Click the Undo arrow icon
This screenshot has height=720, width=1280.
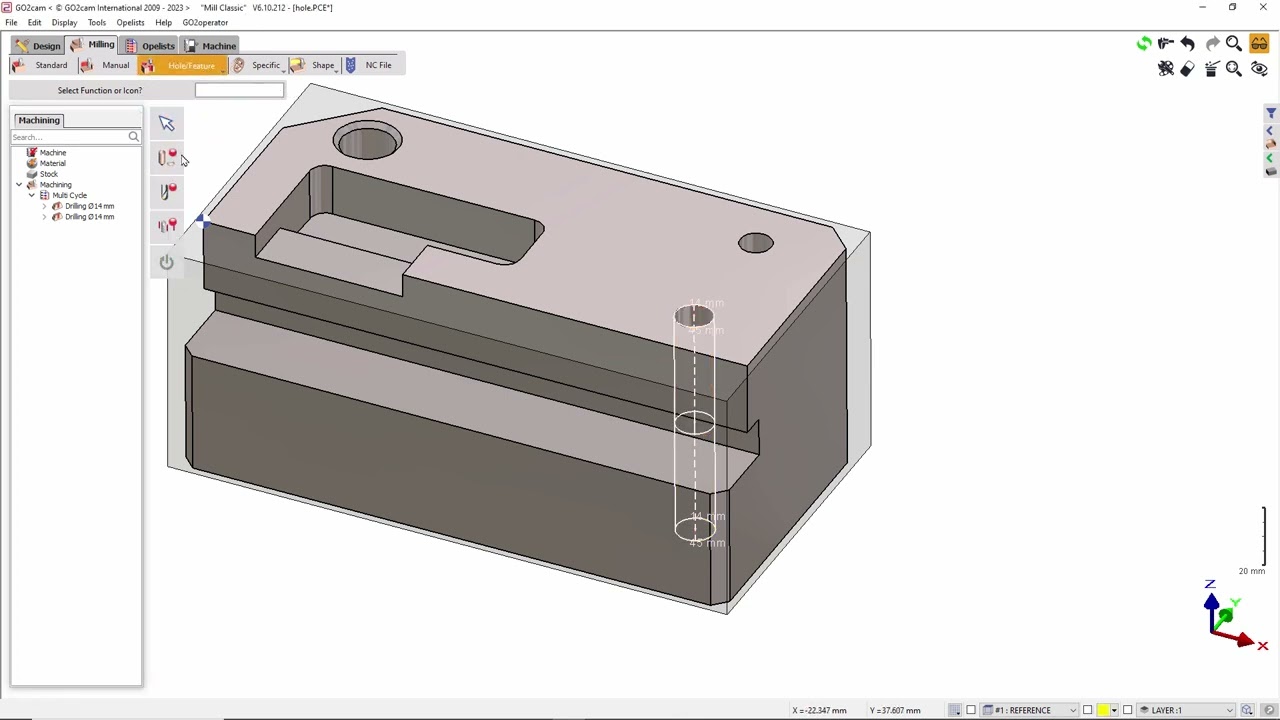(x=1188, y=44)
